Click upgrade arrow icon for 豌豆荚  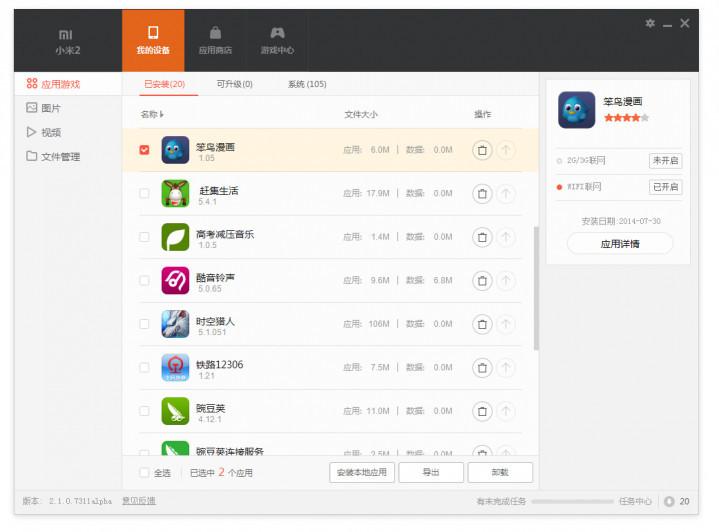tap(506, 411)
